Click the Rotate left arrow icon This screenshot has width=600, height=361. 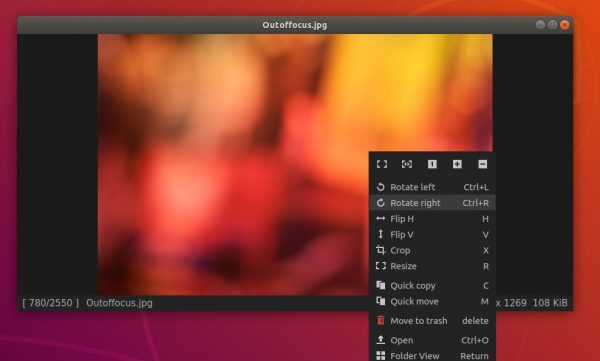coord(380,187)
